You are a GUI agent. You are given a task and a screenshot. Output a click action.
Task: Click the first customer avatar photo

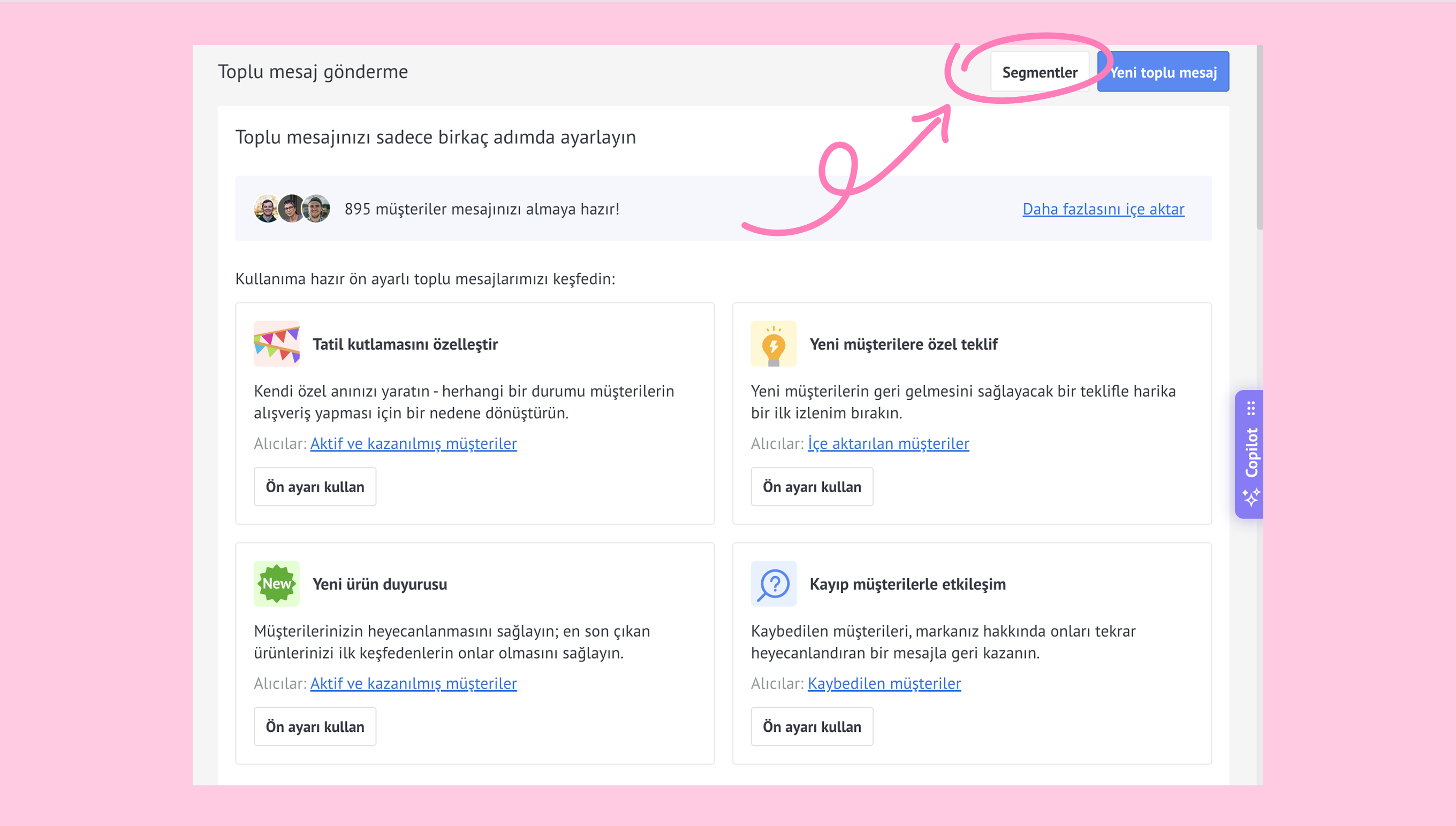coord(266,209)
